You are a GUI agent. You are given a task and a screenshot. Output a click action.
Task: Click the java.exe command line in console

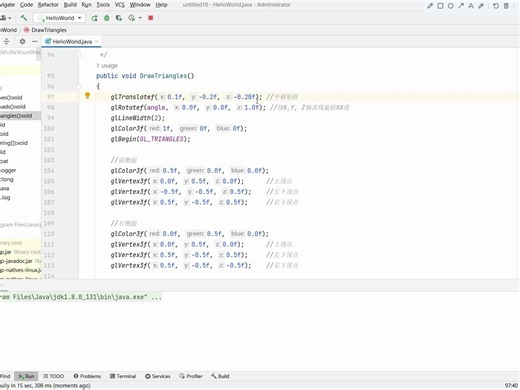point(81,297)
